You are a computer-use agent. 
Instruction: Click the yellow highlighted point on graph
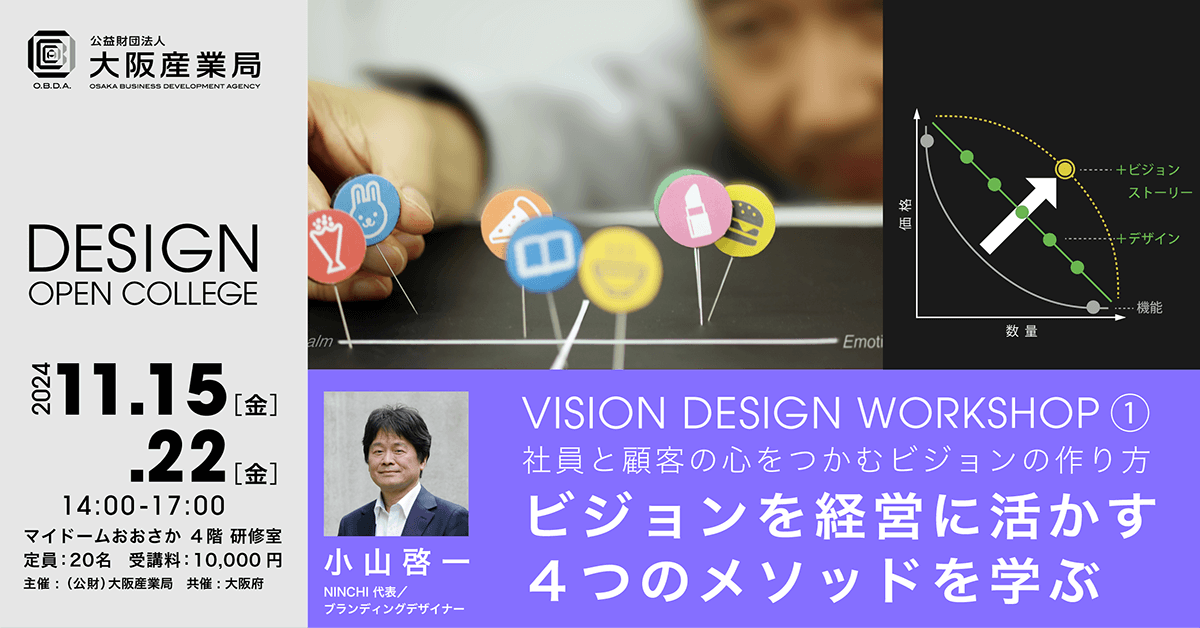[1065, 169]
